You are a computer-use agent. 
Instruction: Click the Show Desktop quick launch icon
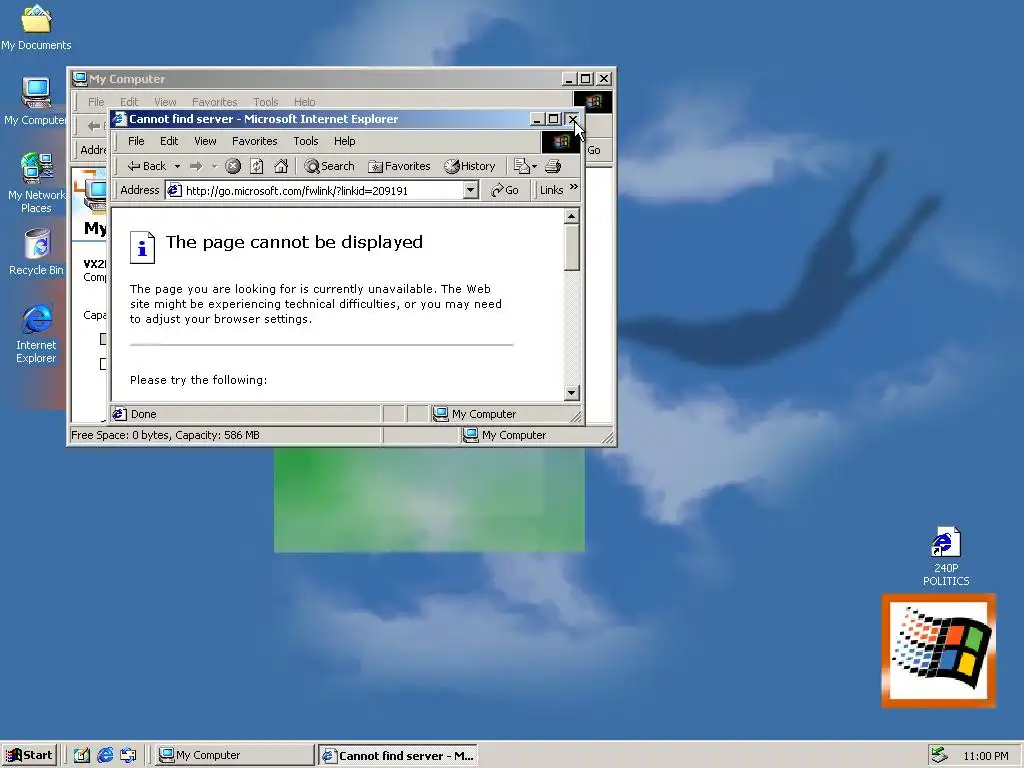pyautogui.click(x=82, y=756)
